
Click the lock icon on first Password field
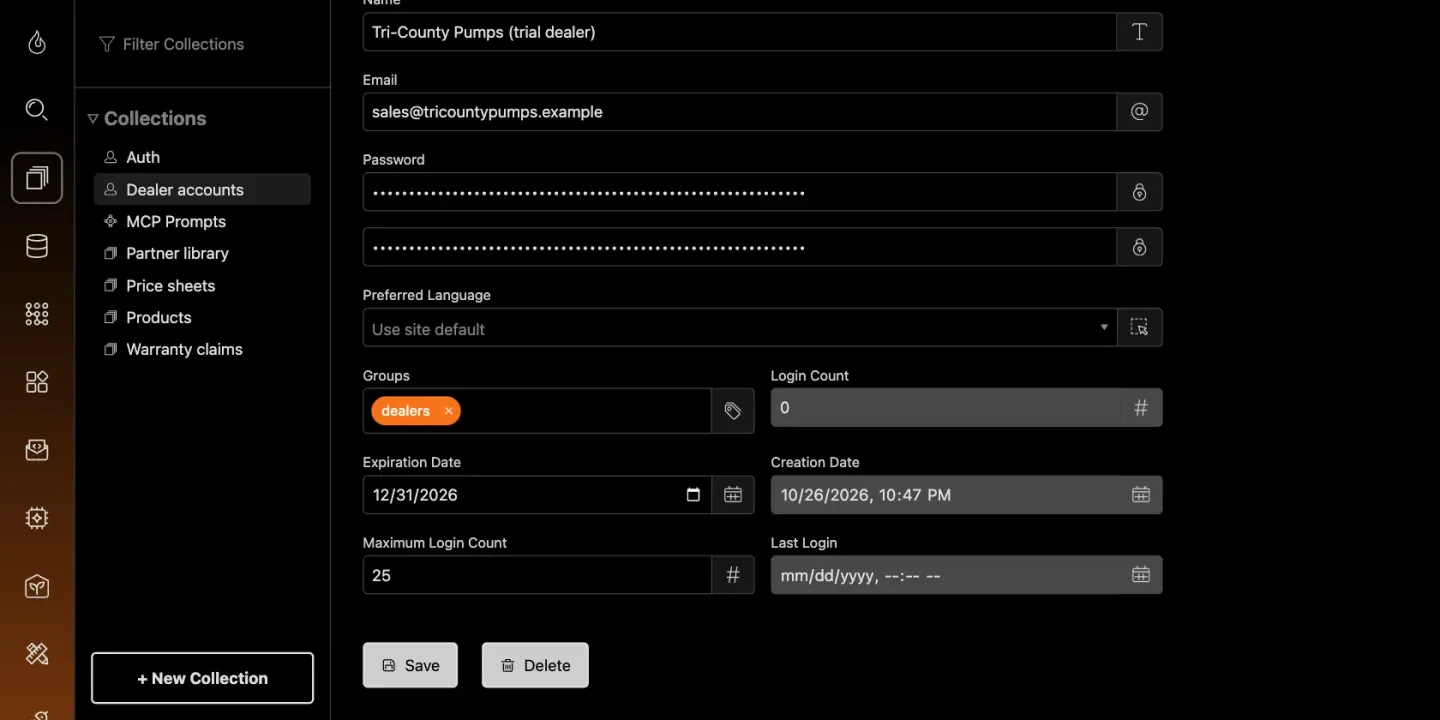coord(1139,192)
